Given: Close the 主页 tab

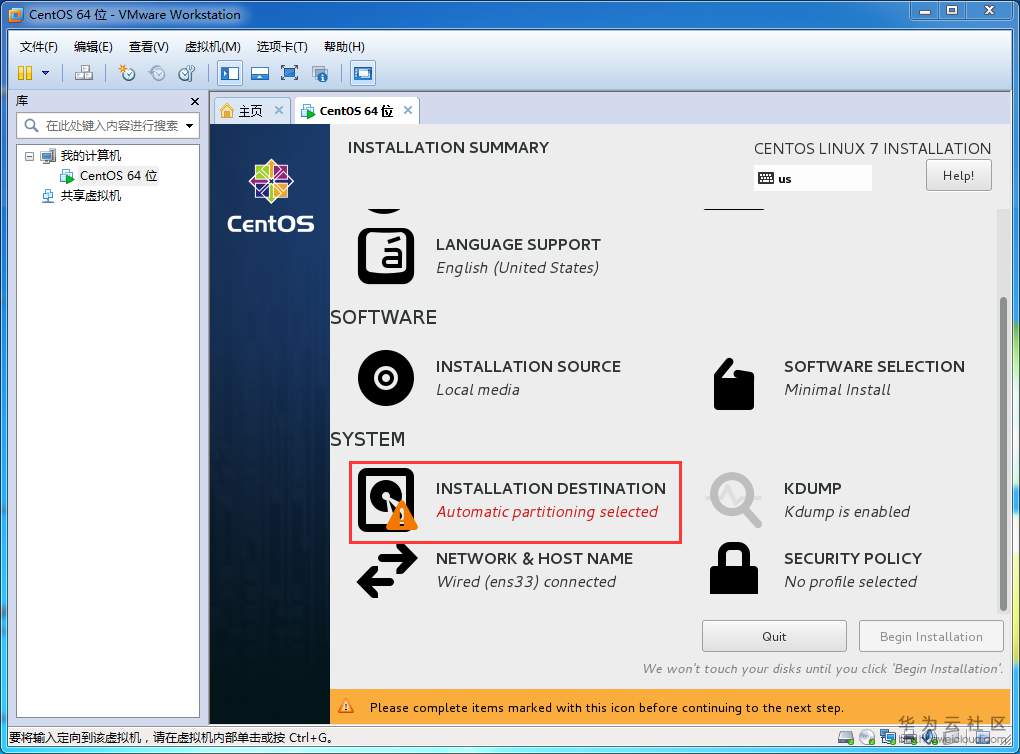Looking at the screenshot, I should pyautogui.click(x=278, y=110).
